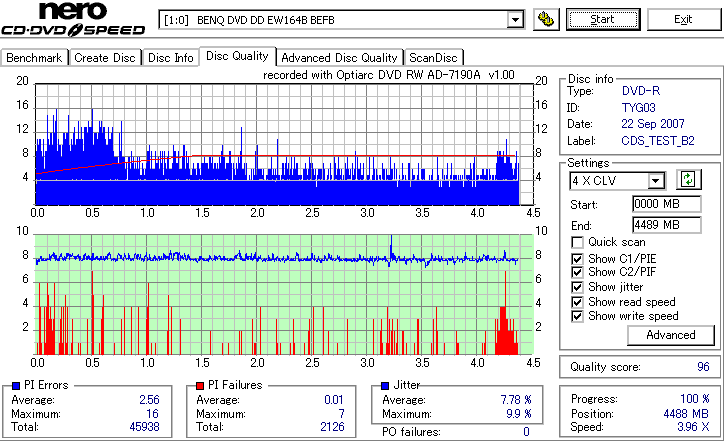Click the Start button
The width and height of the screenshot is (724, 441).
[603, 19]
